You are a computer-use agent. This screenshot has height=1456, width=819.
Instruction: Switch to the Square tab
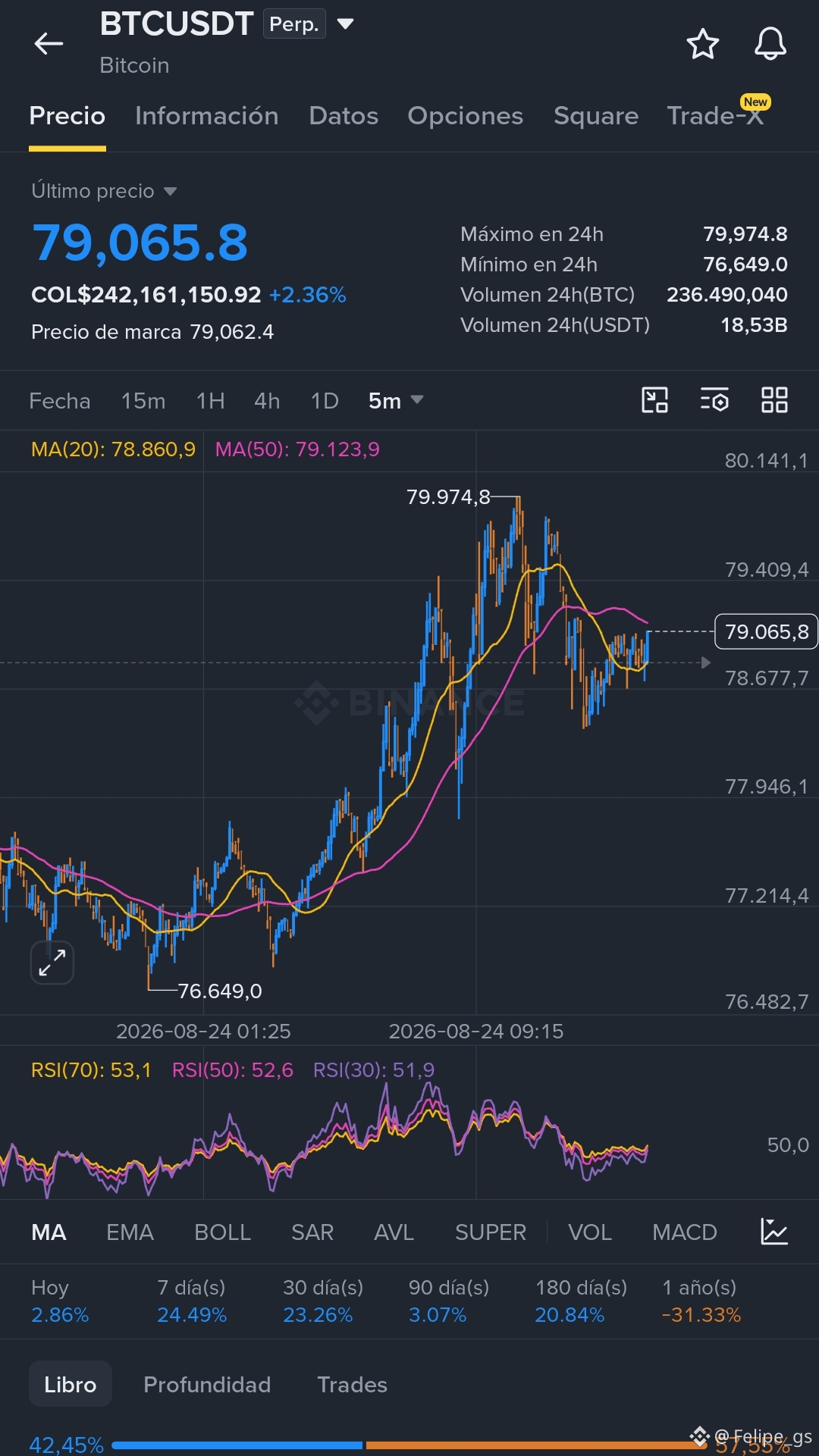596,116
